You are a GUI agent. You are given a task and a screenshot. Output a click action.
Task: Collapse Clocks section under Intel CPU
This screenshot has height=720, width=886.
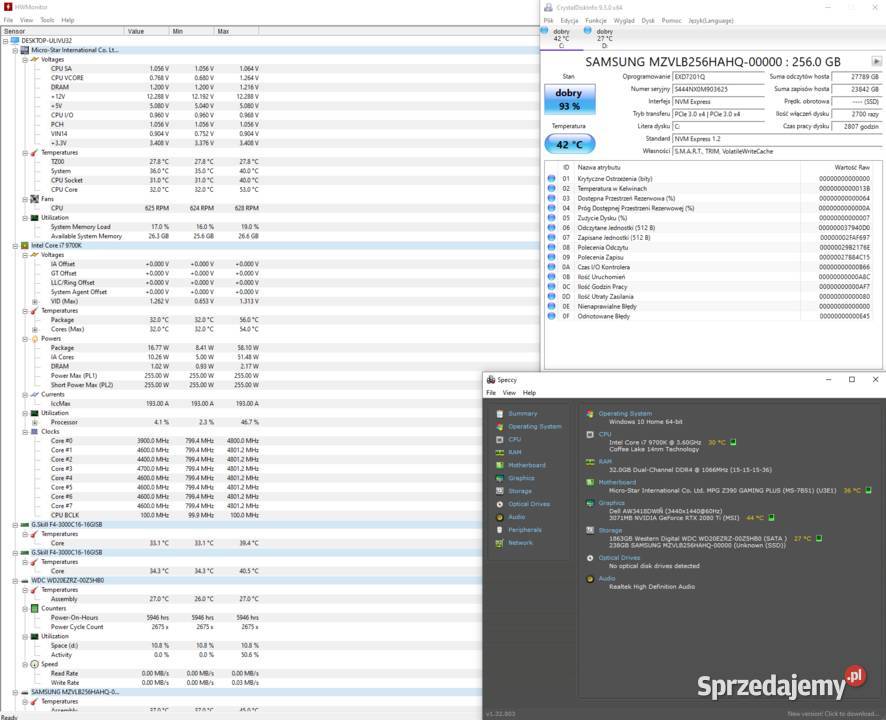pyautogui.click(x=25, y=432)
